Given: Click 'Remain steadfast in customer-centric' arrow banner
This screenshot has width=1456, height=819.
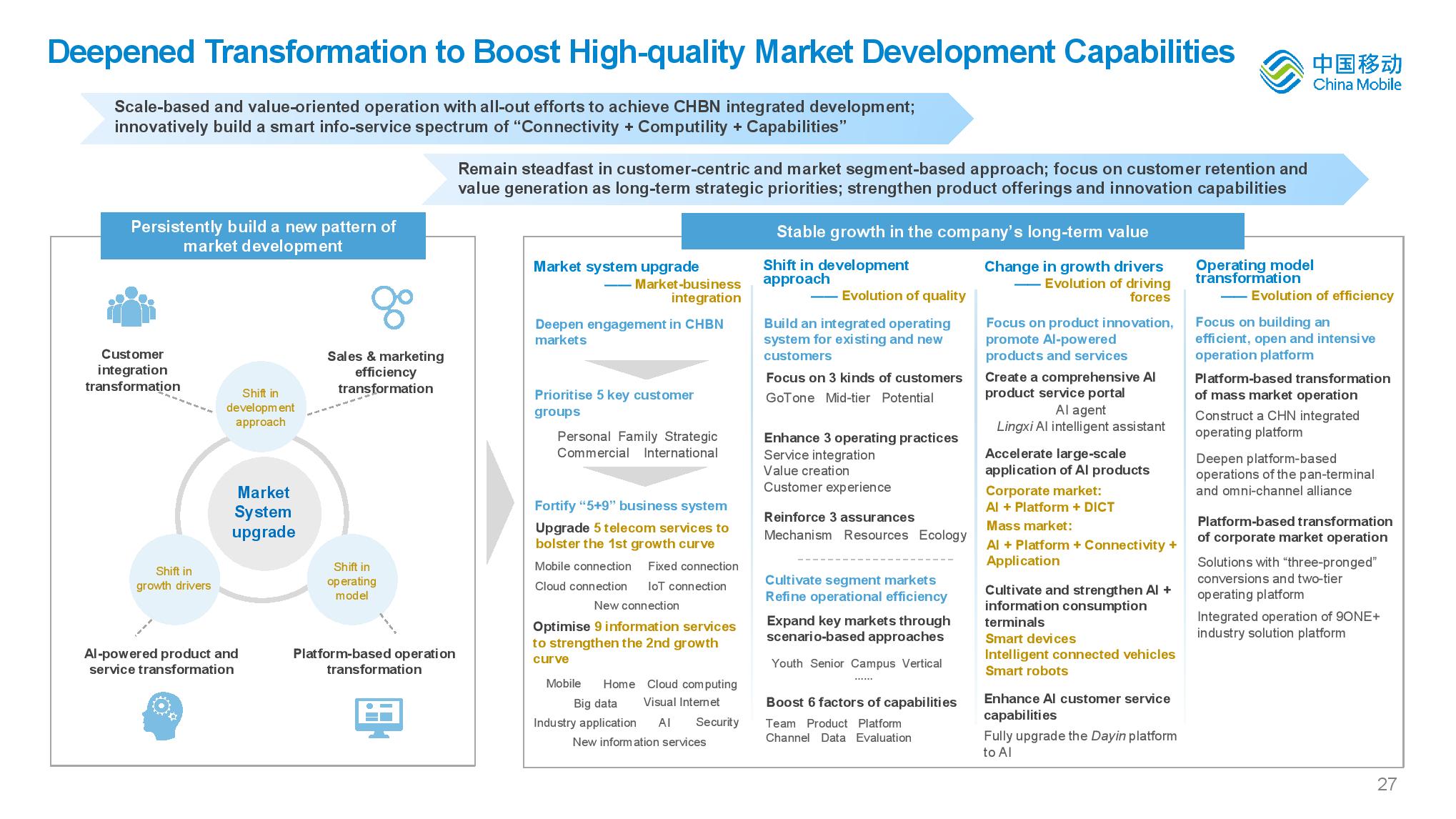Looking at the screenshot, I should pyautogui.click(x=895, y=179).
